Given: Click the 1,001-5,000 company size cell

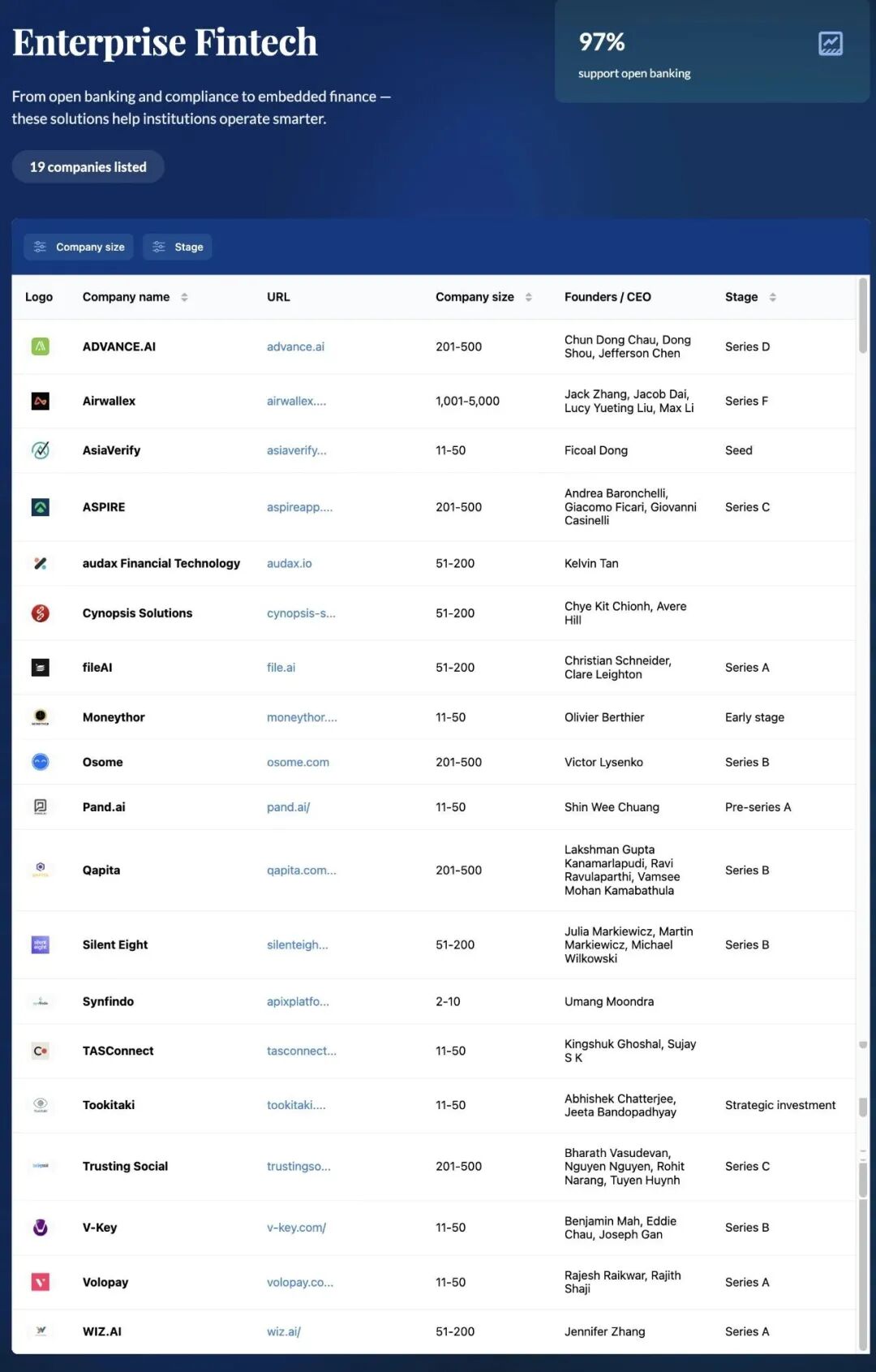Looking at the screenshot, I should 467,401.
